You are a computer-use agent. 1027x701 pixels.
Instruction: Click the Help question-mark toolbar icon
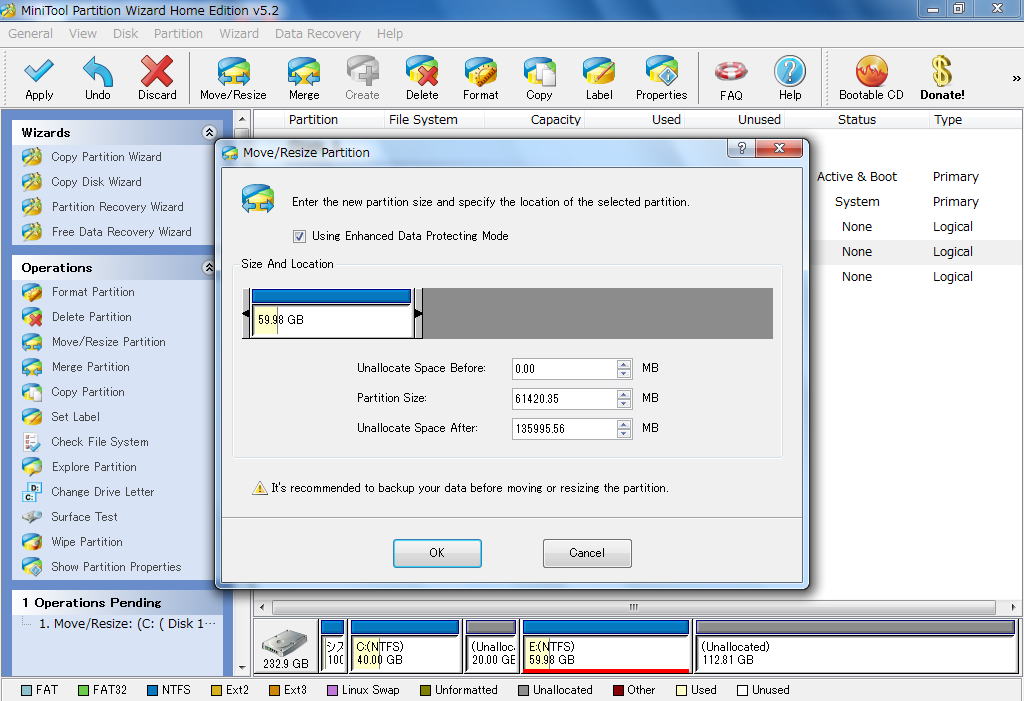(790, 78)
